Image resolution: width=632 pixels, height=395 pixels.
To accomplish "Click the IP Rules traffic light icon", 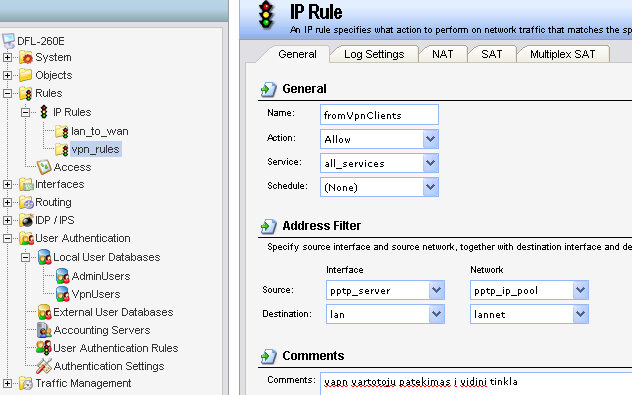I will 44,112.
